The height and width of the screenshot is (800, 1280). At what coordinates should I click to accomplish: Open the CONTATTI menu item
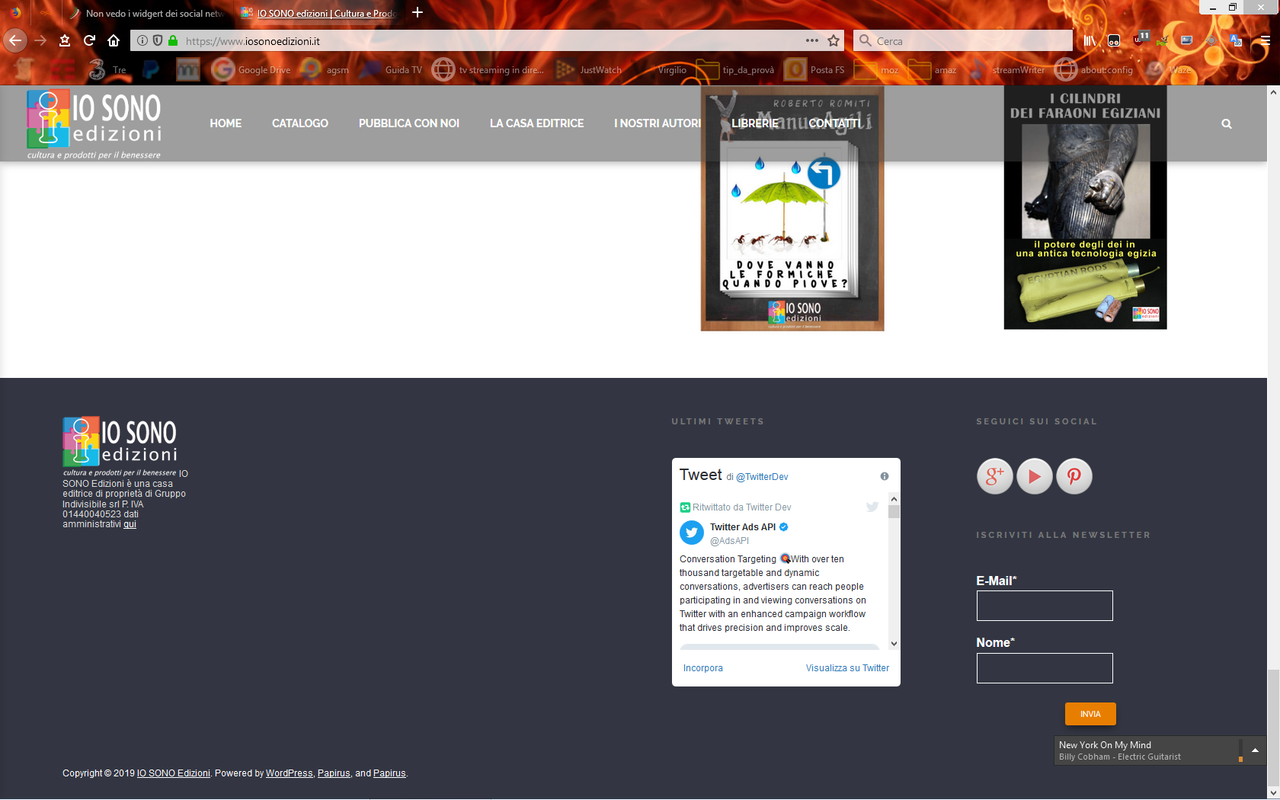(834, 123)
